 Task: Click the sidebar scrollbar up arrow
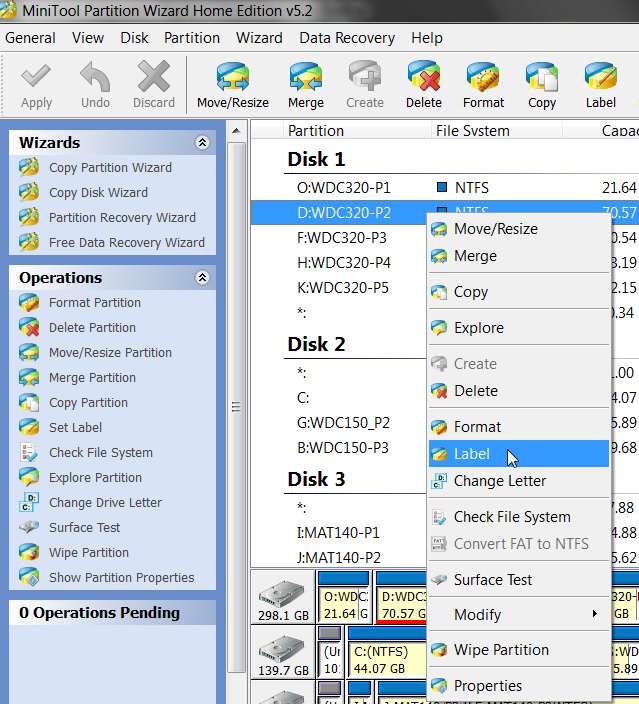(236, 132)
